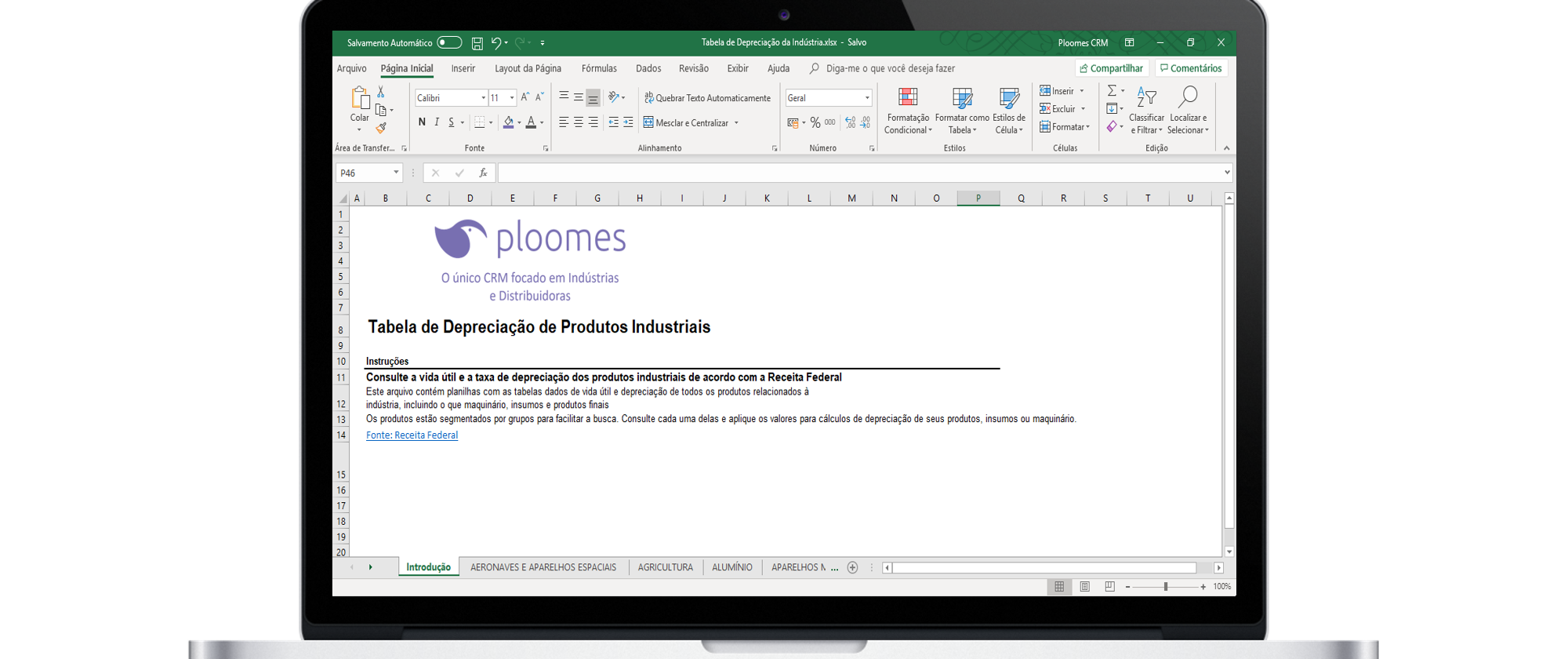Expand the Excluir cells dropdown arrow
This screenshot has height=659, width=1568.
1083,109
